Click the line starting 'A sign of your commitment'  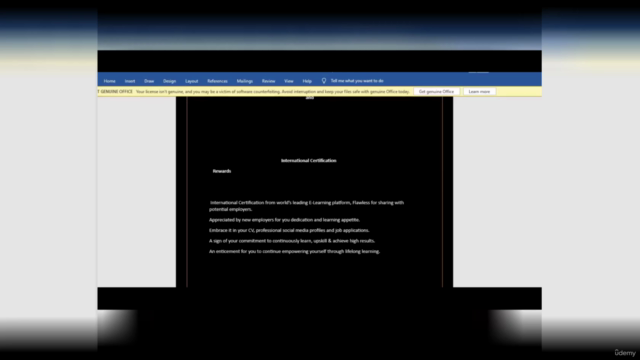[x=292, y=241]
